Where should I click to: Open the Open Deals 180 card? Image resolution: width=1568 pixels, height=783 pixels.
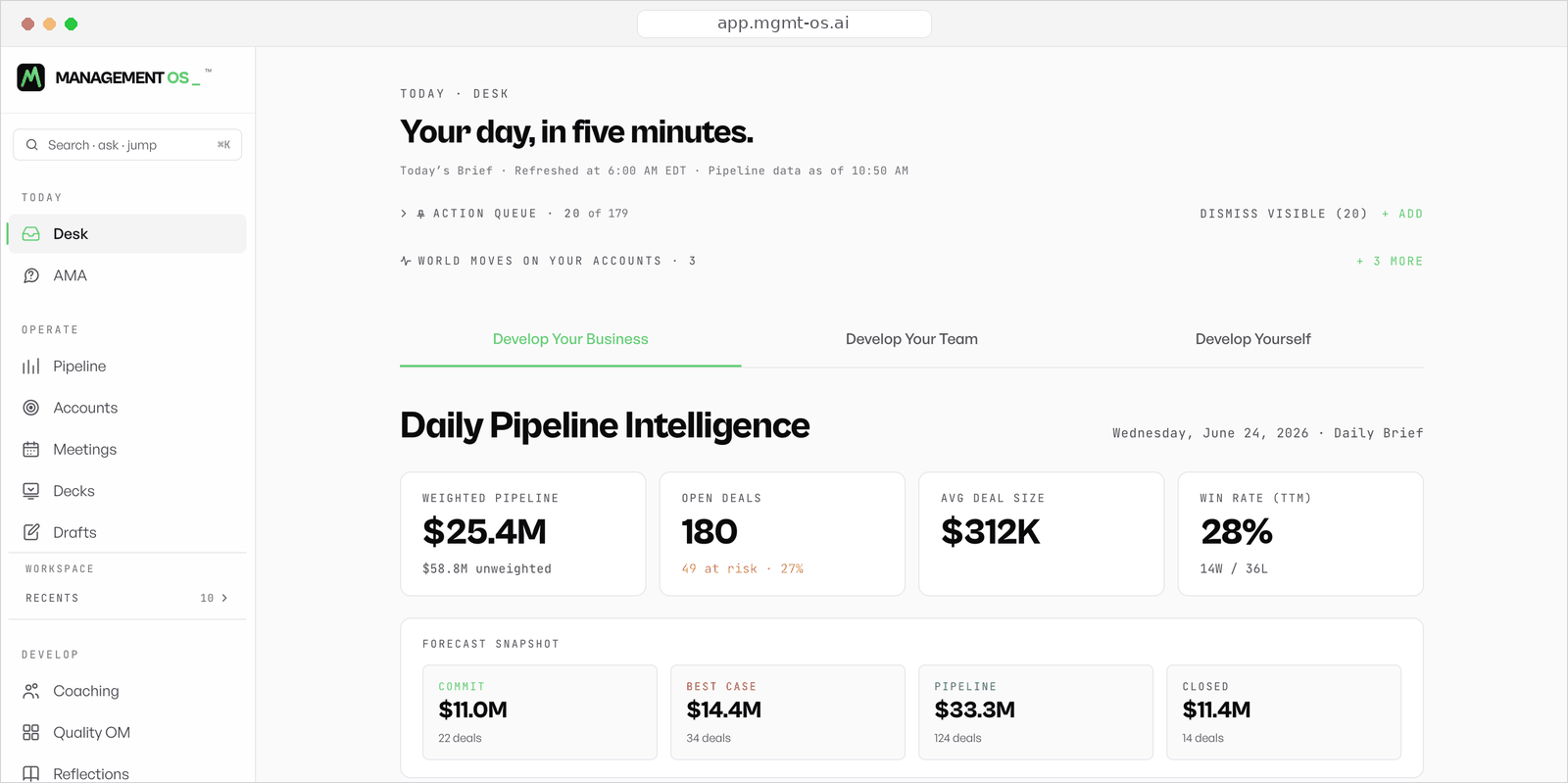pyautogui.click(x=782, y=534)
